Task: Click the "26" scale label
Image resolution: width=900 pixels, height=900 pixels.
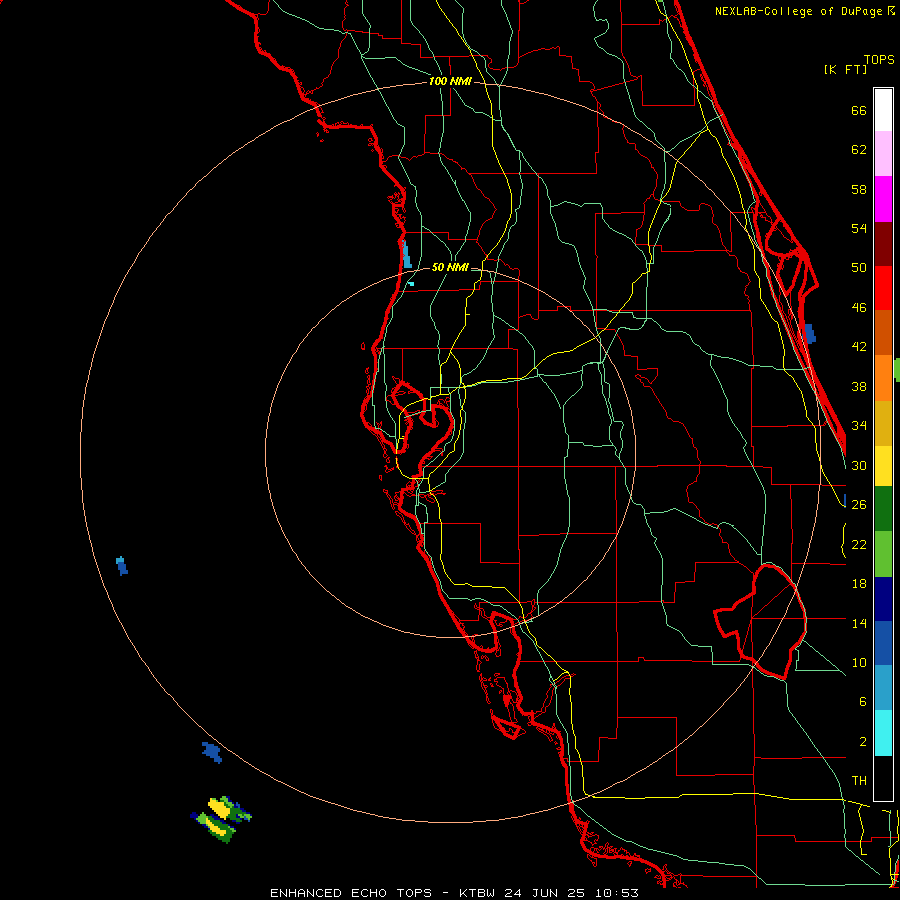Action: (x=859, y=505)
